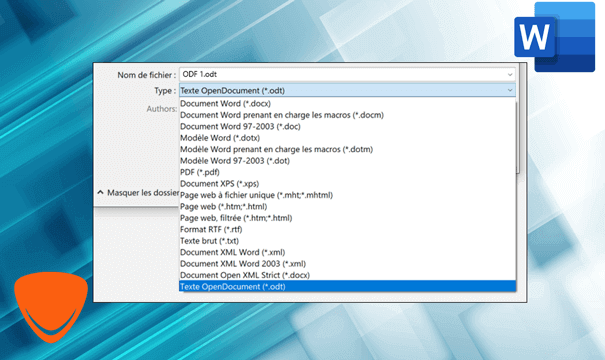Pick Page web (*.htm;*.html) option
Image resolution: width=605 pixels, height=360 pixels.
pos(347,206)
